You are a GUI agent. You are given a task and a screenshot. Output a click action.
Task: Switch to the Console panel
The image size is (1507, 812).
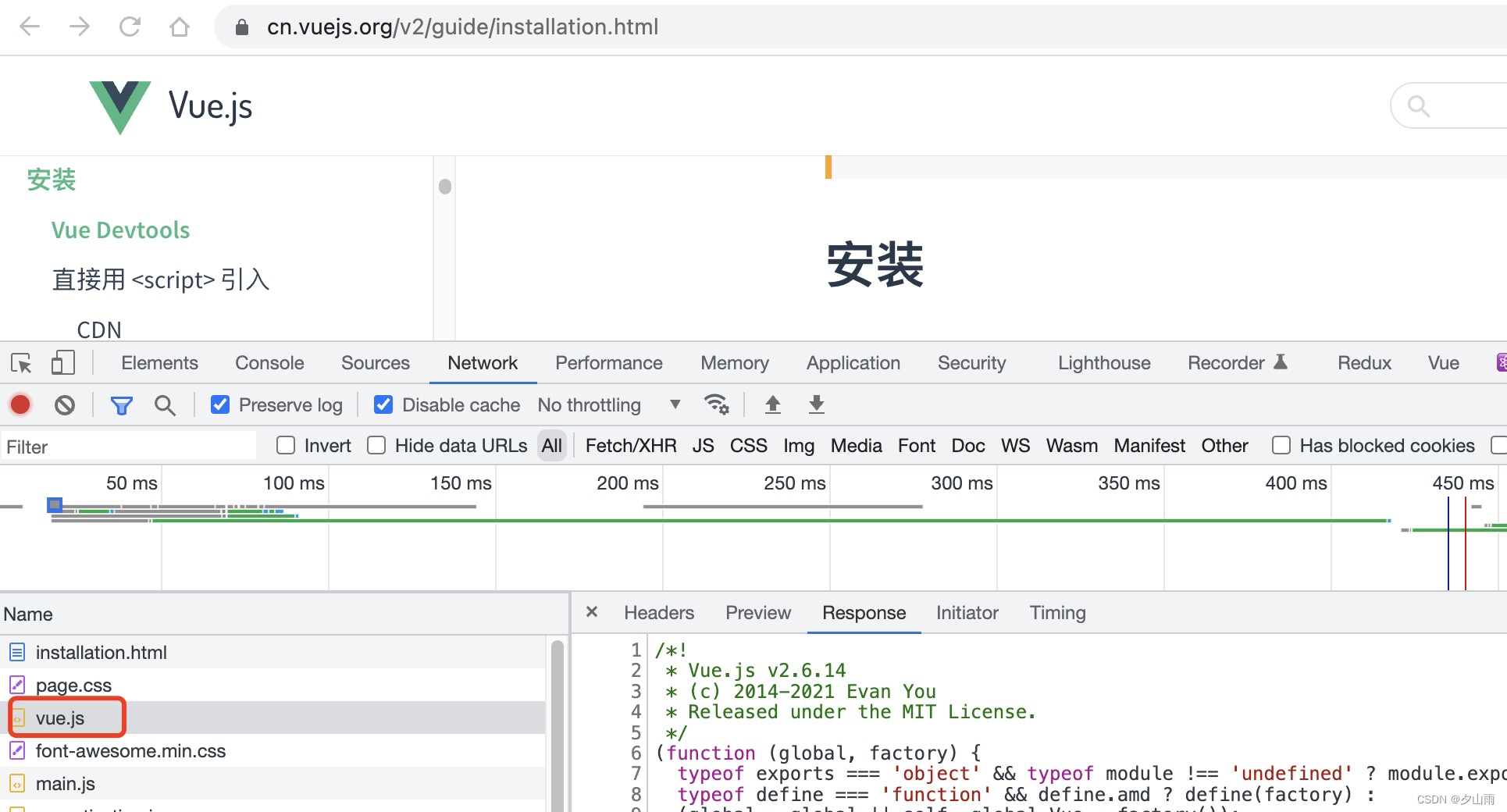coord(269,363)
